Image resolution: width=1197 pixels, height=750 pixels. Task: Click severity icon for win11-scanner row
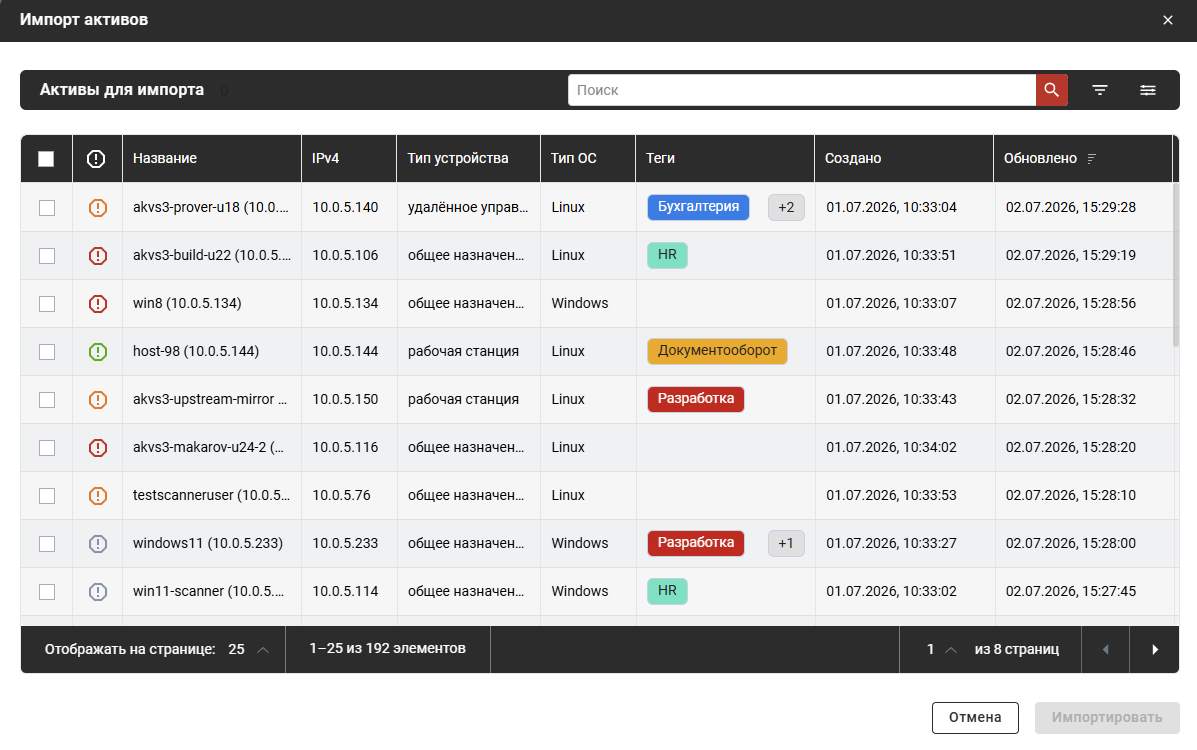98,592
